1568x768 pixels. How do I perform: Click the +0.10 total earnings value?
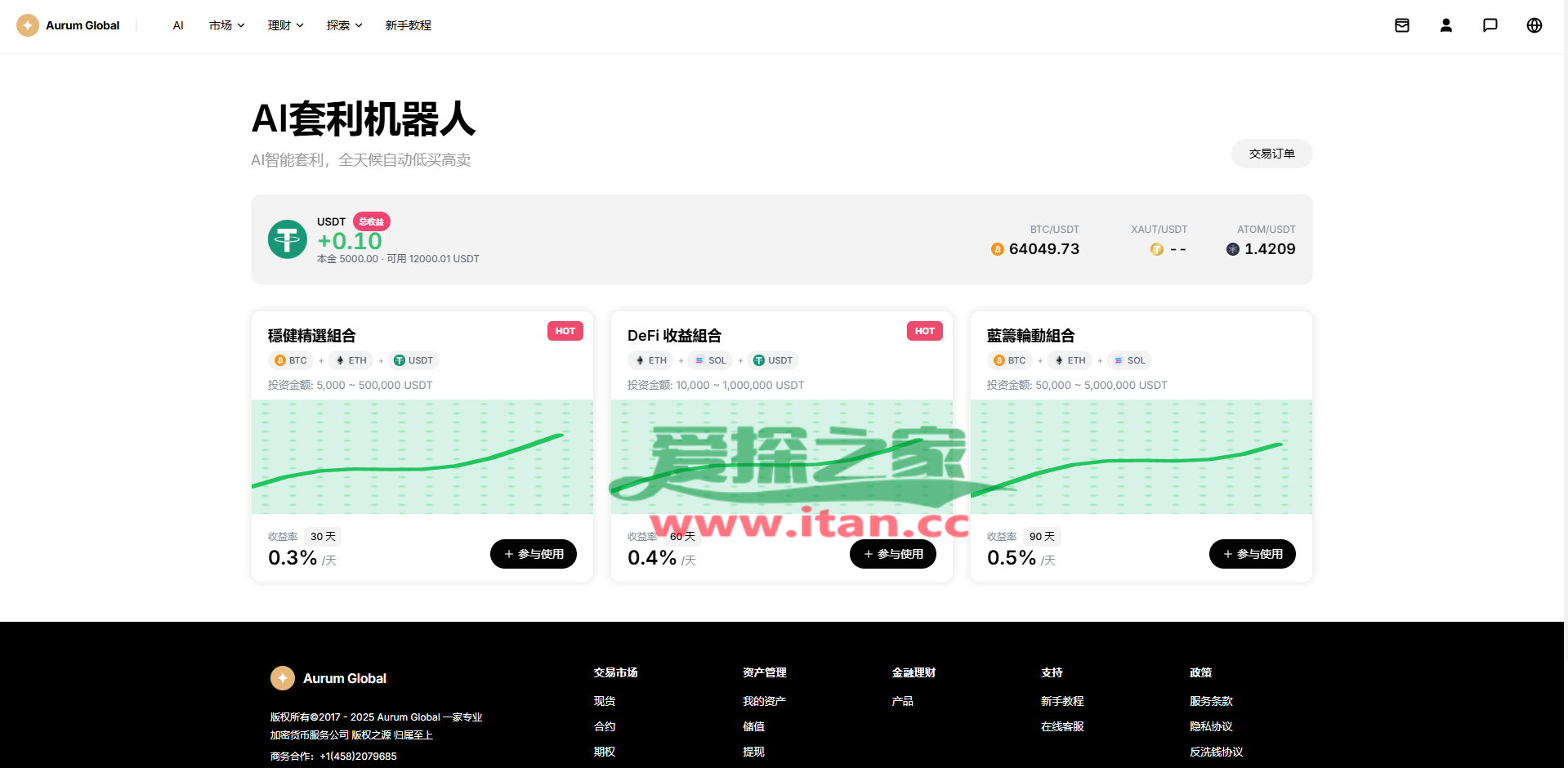[350, 241]
